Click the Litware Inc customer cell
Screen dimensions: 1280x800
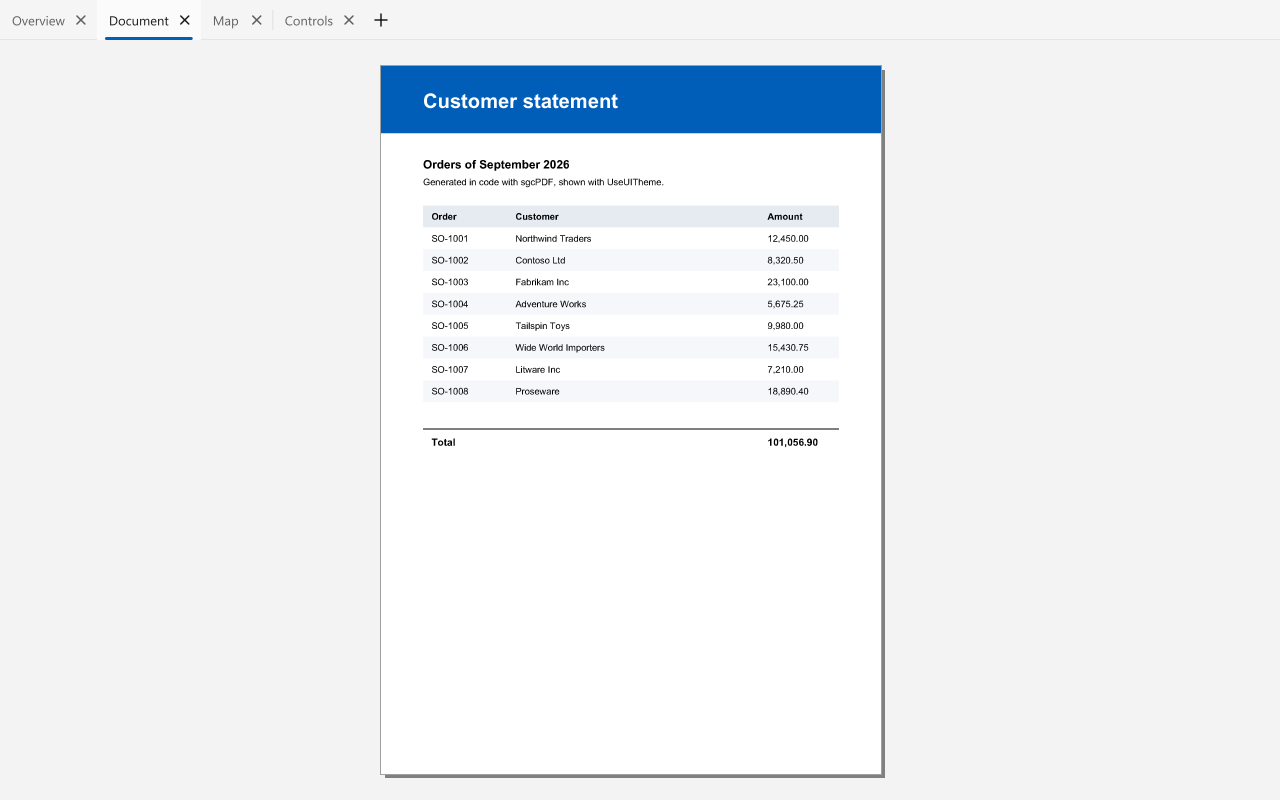coord(538,371)
